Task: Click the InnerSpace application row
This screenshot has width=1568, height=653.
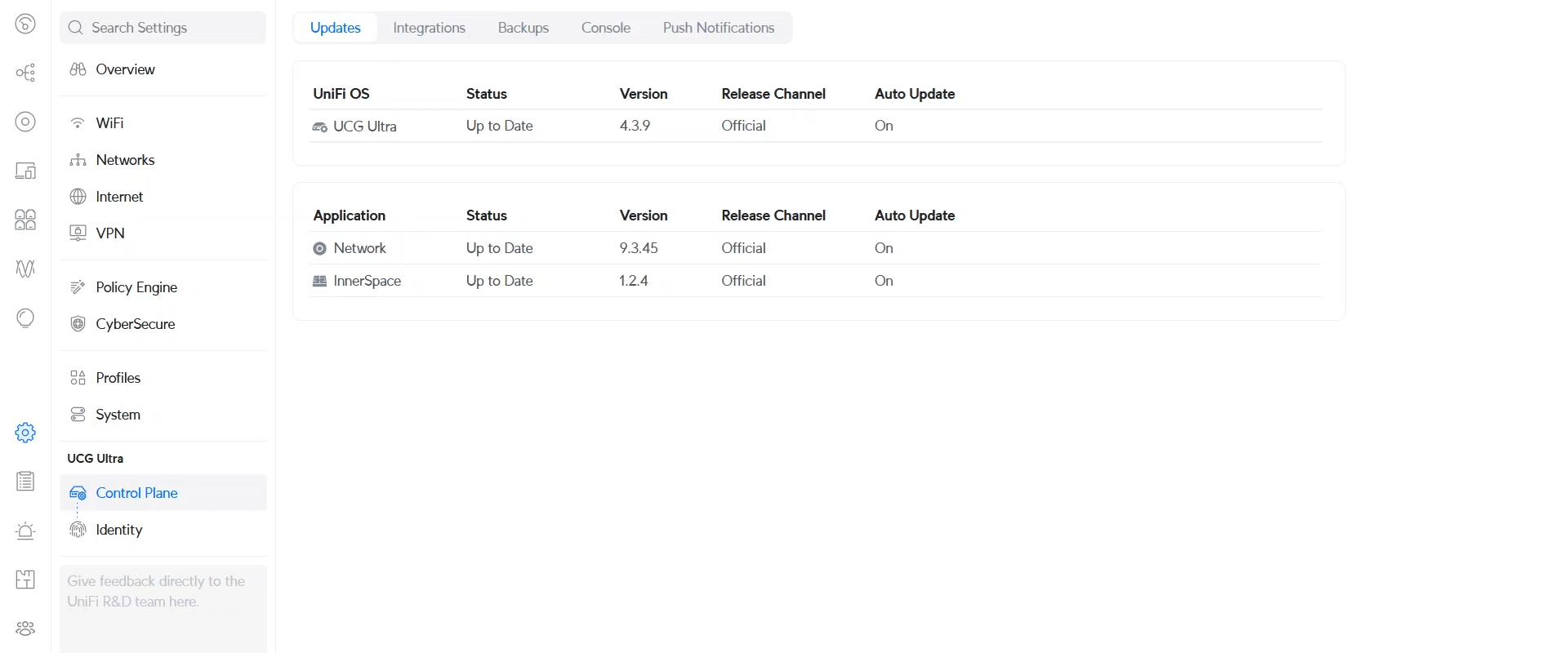Action: [x=367, y=281]
